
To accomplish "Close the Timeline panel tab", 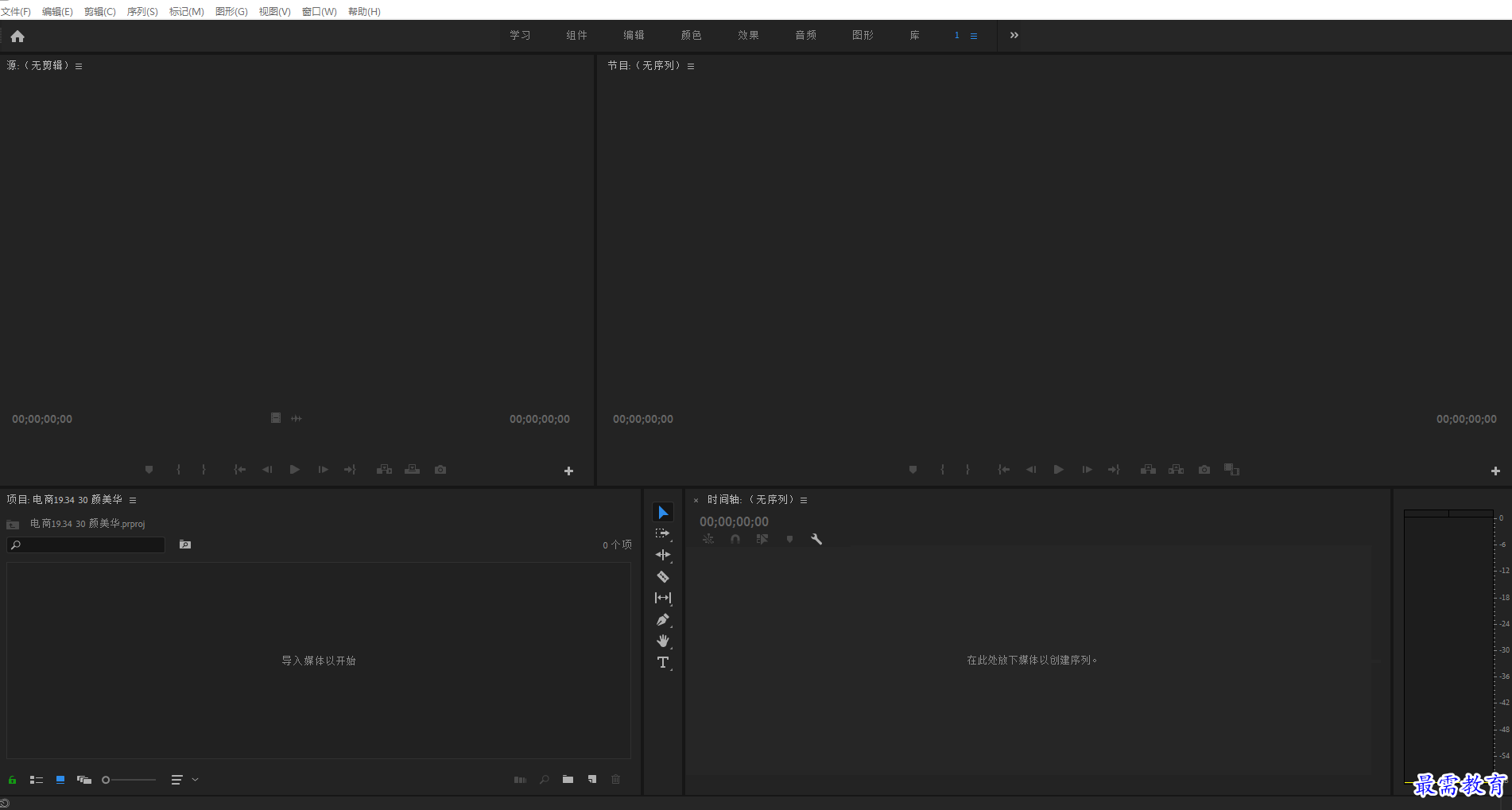I will point(696,501).
